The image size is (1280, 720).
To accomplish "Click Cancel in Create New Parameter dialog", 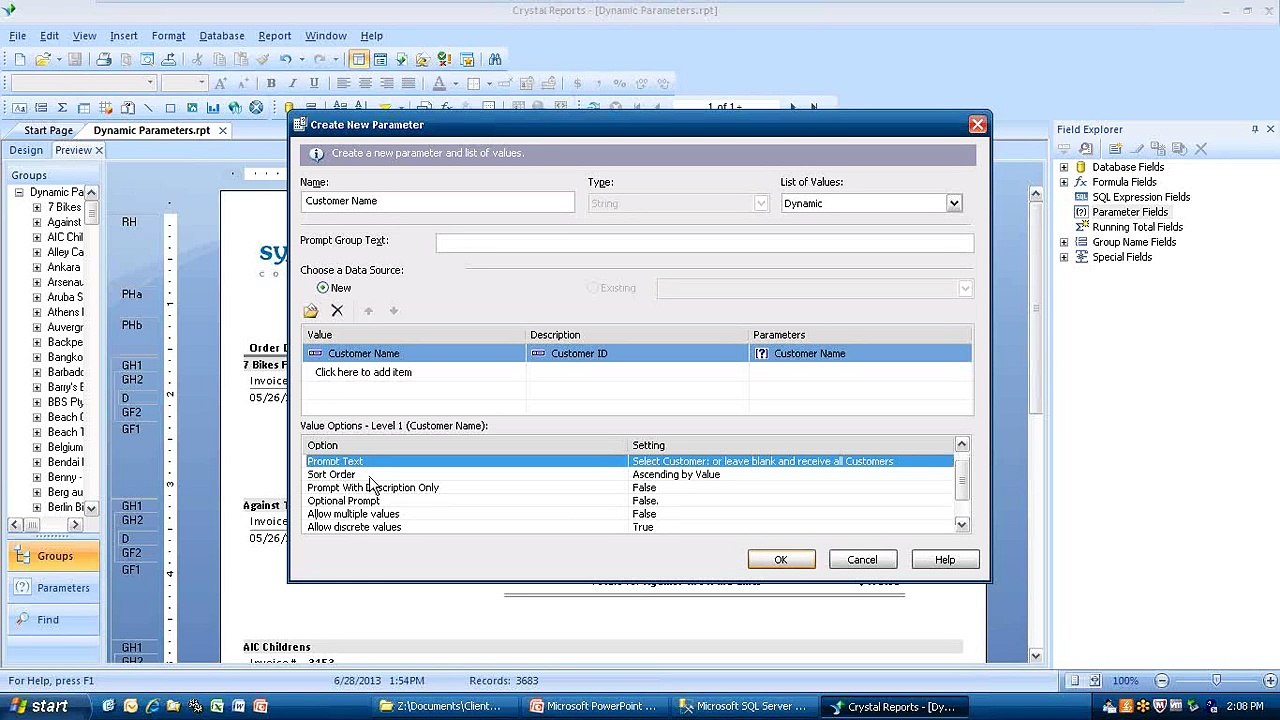I will (862, 560).
